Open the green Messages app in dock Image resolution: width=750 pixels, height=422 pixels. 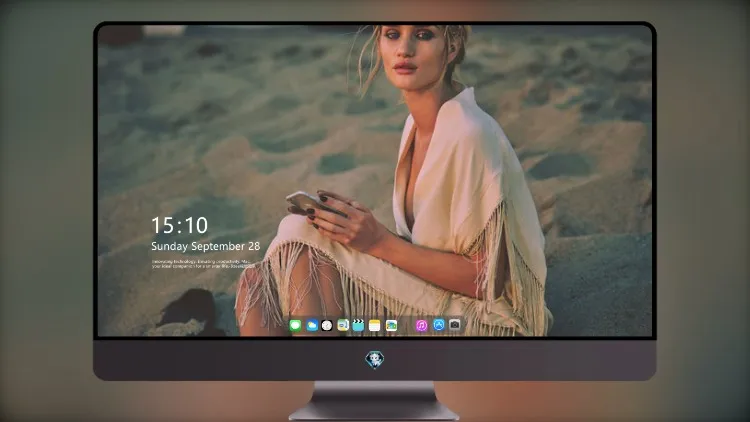(x=295, y=325)
